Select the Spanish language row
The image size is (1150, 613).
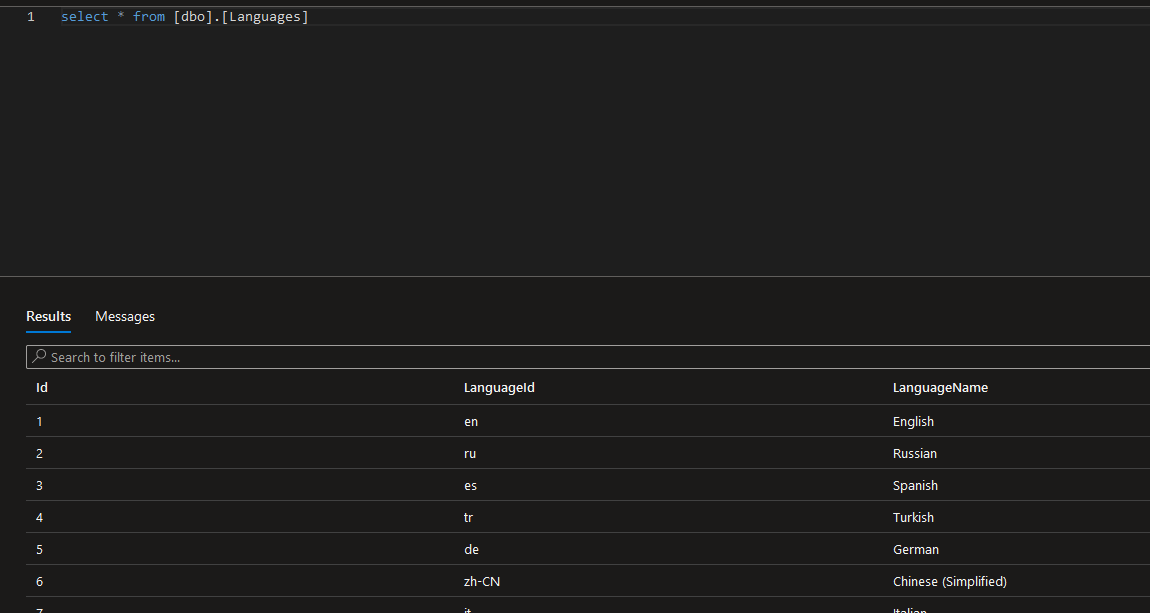(x=915, y=485)
